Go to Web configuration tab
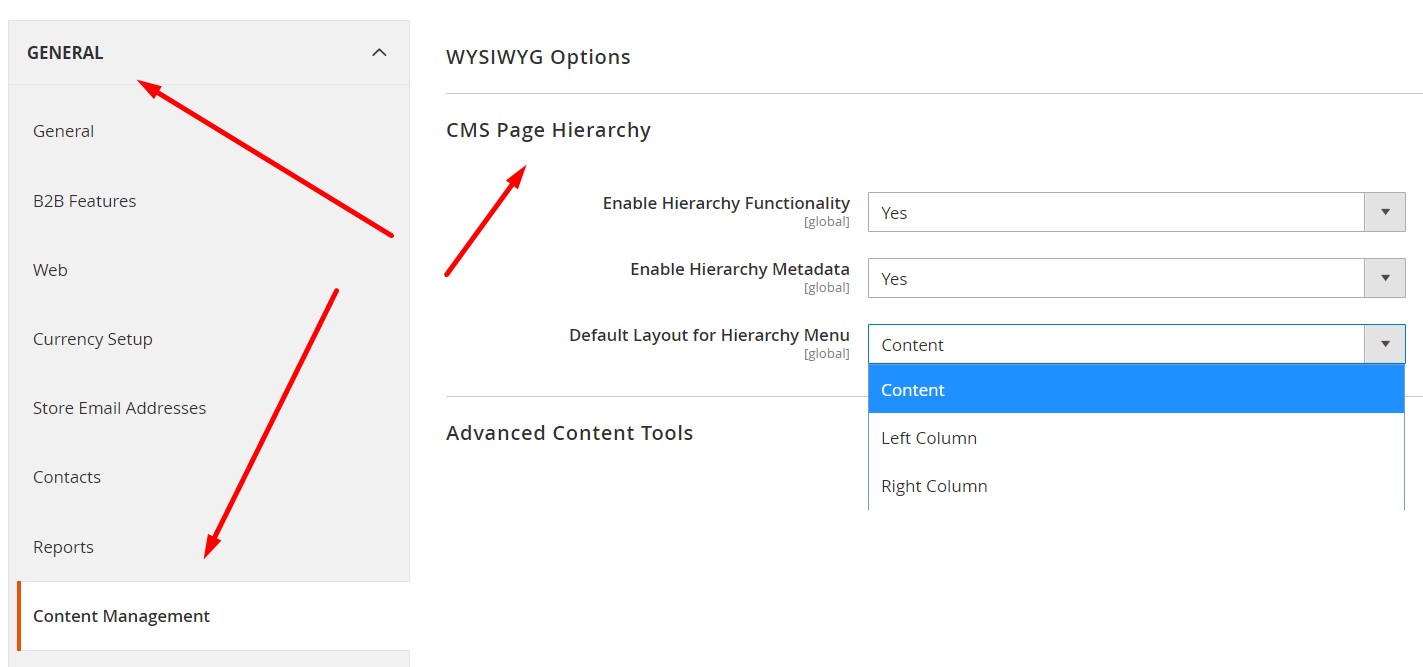1423x667 pixels. (x=51, y=270)
